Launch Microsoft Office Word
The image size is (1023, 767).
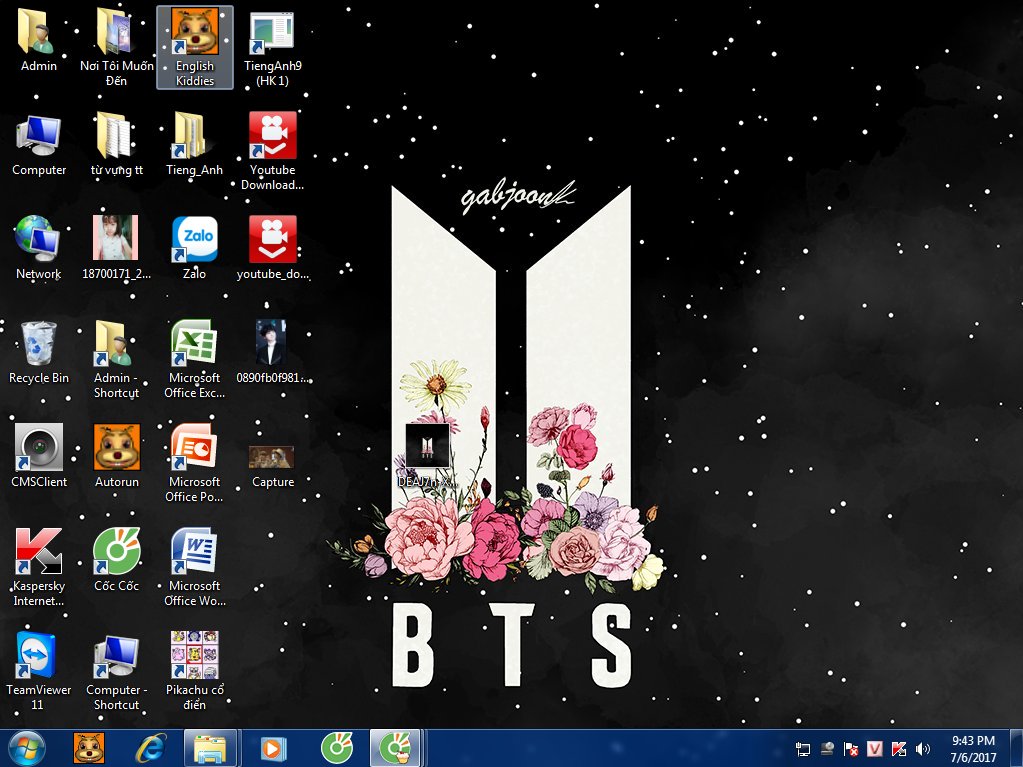coord(194,567)
